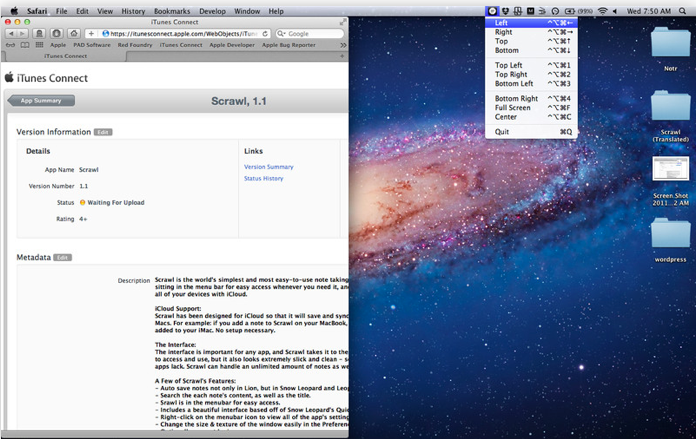Go back with Safari's back arrow
Screen dimensions: 696x439
coord(11,33)
